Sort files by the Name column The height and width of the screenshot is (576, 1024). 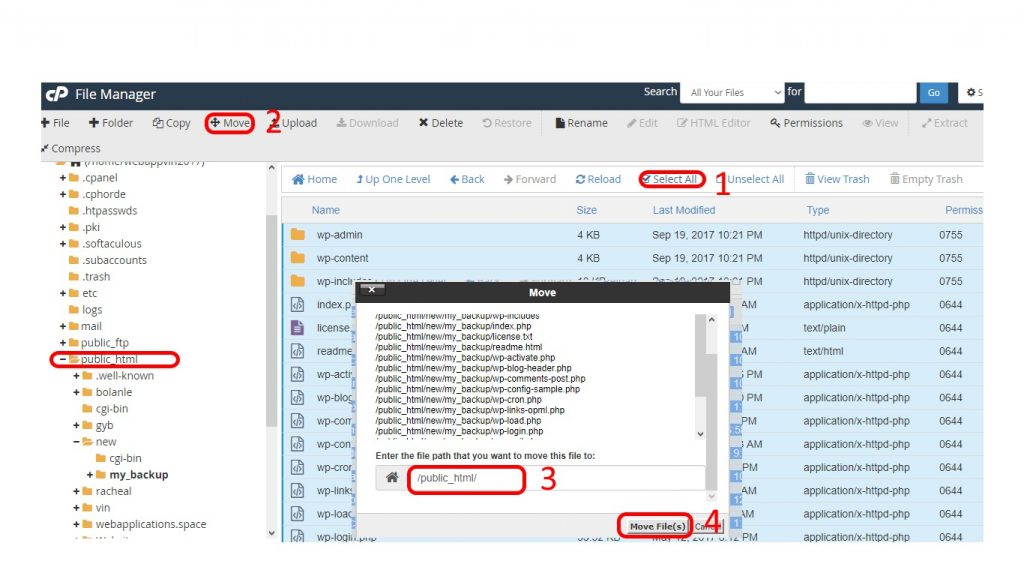coord(326,210)
